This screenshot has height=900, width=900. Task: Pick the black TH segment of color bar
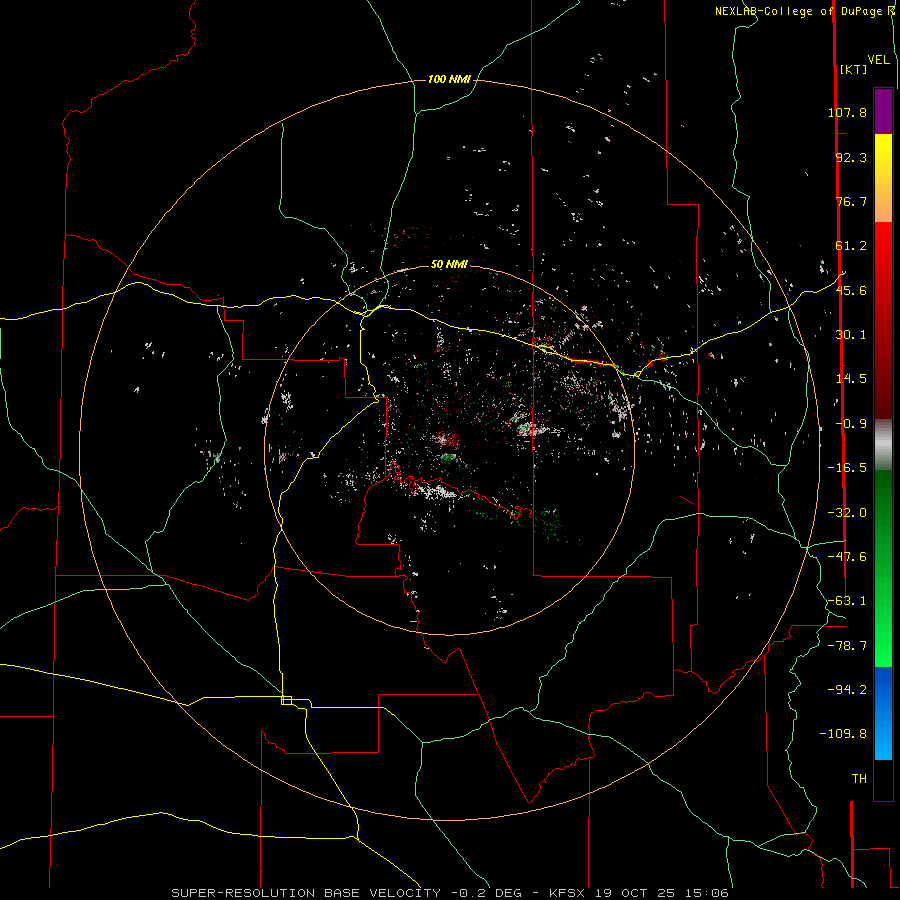point(883,780)
